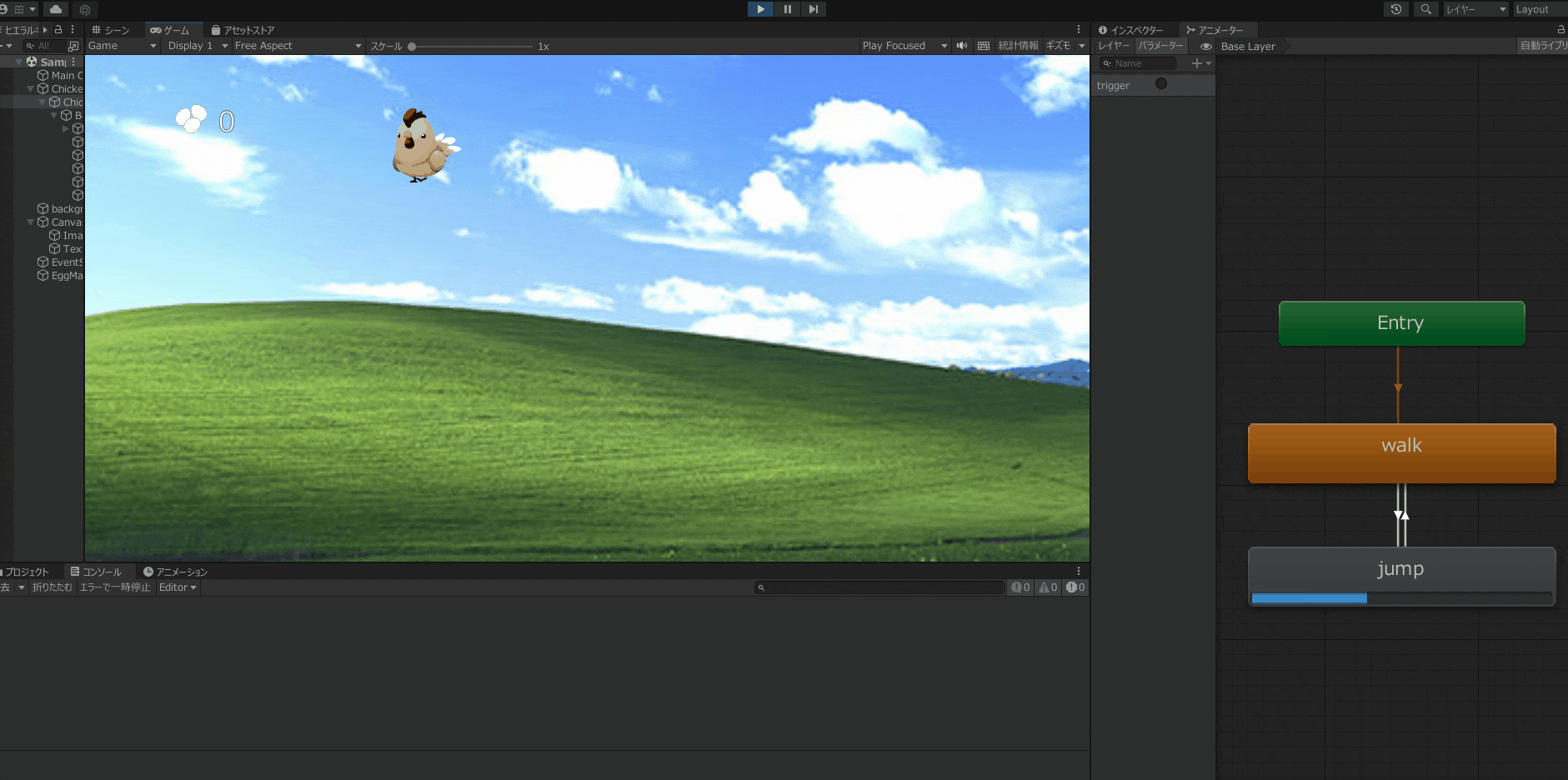Select the コンソール Console tab

click(x=96, y=572)
